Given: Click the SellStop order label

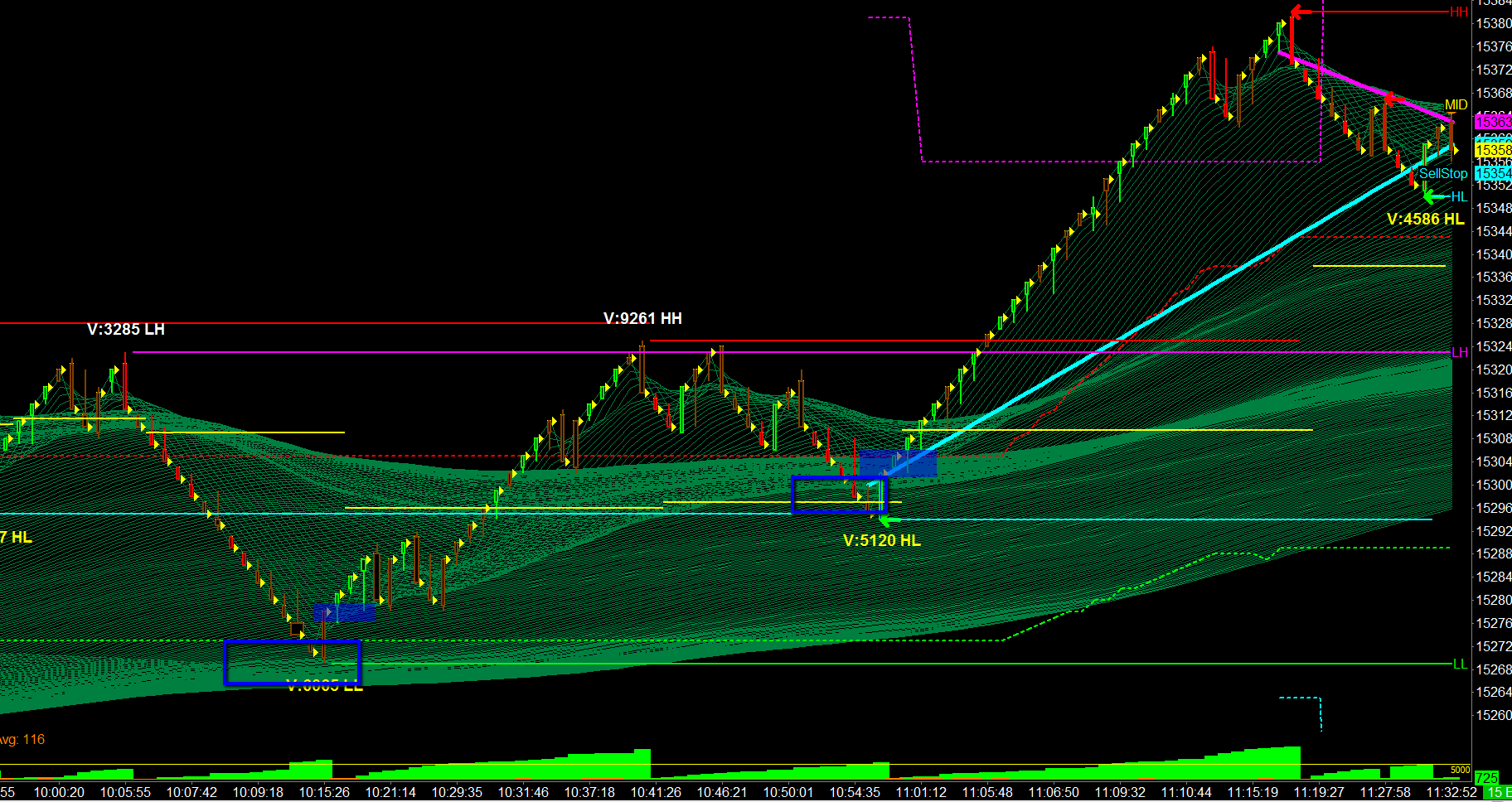Looking at the screenshot, I should coord(1443,173).
